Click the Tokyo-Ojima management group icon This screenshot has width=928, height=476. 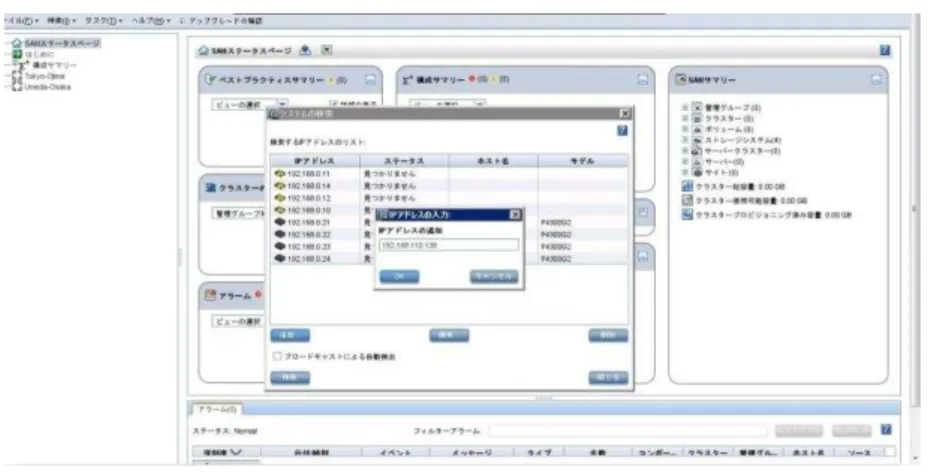tap(17, 76)
